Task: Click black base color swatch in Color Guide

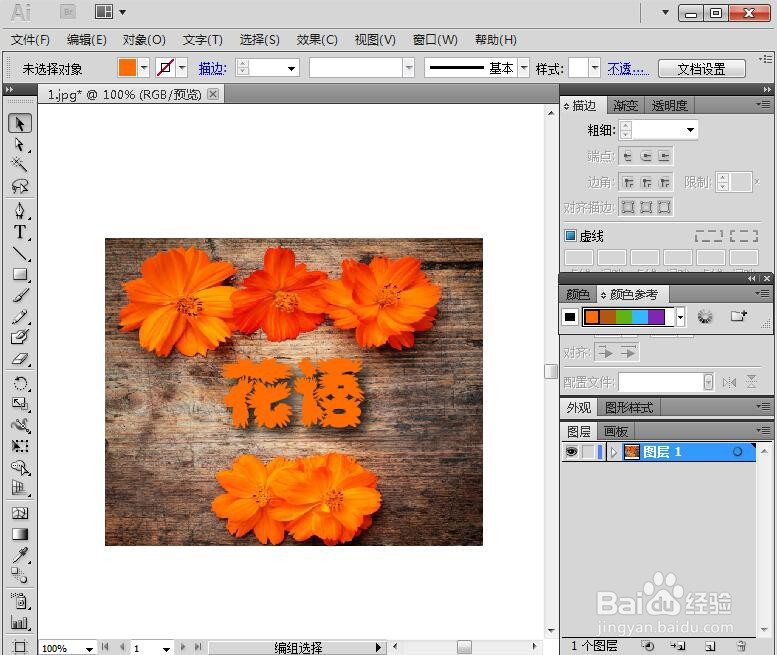Action: coord(570,317)
